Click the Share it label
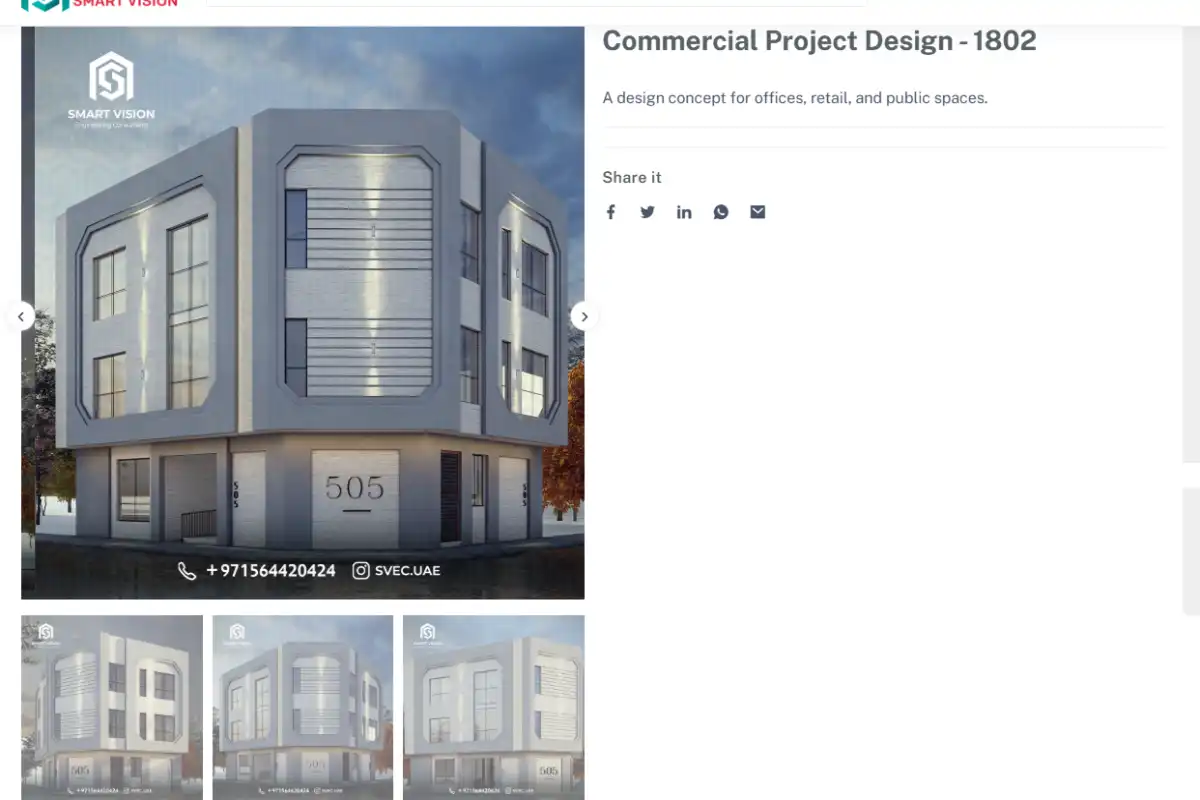The width and height of the screenshot is (1200, 800). click(x=632, y=177)
